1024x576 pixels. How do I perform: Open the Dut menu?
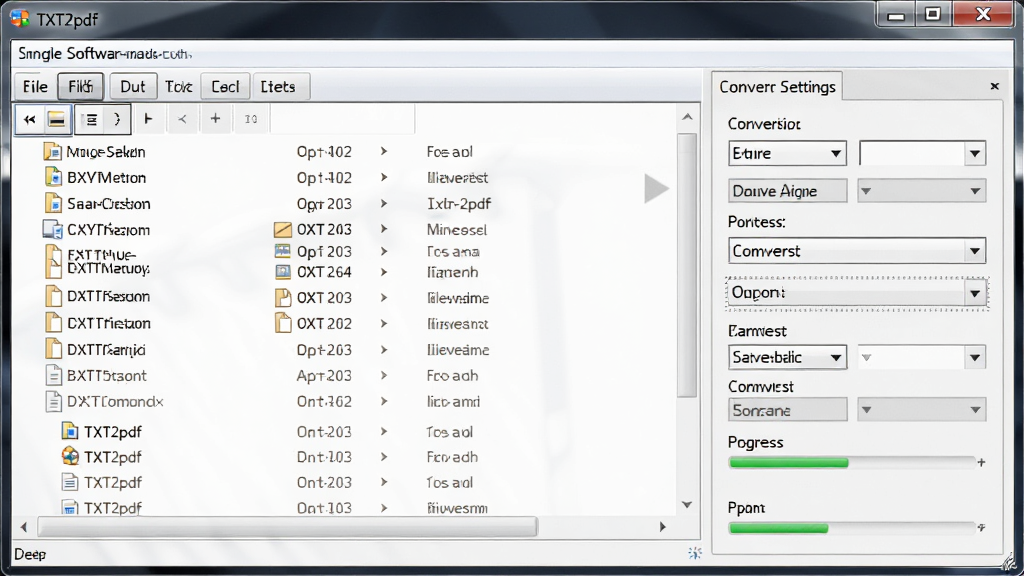(133, 86)
